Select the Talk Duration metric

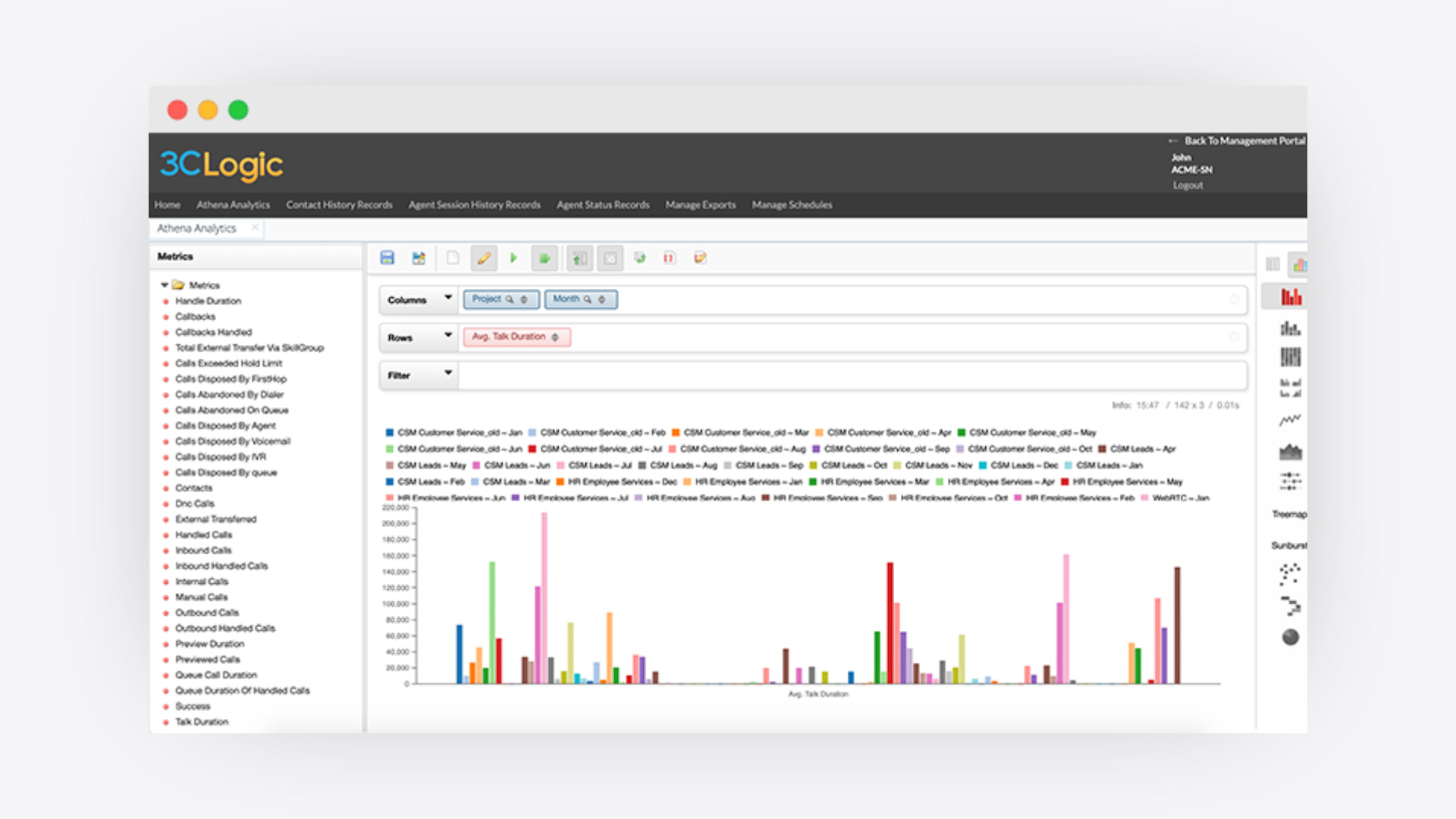pos(202,722)
